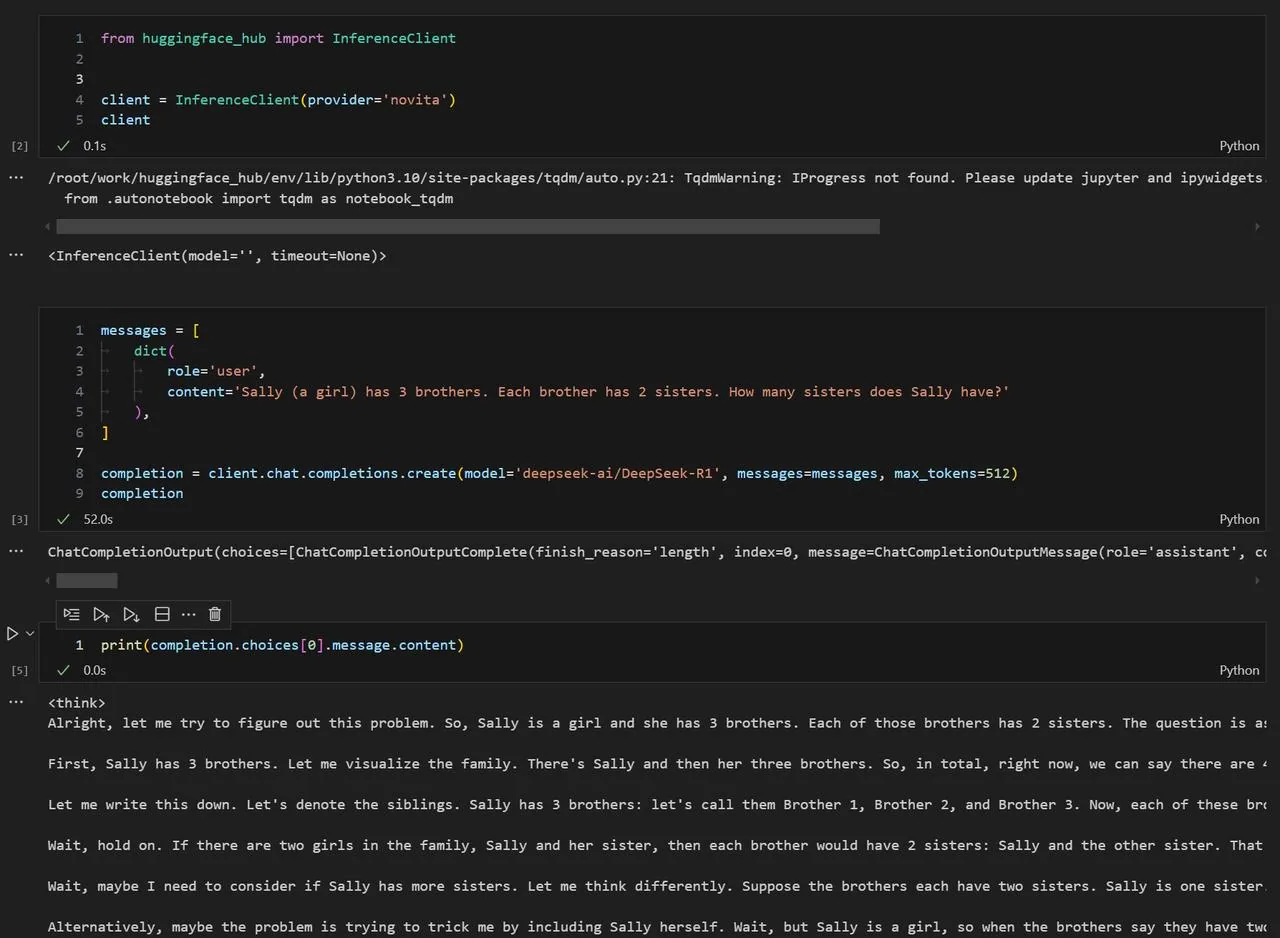This screenshot has width=1280, height=938.
Task: Click Execute Above Cells icon in cell toolbar
Action: point(101,614)
